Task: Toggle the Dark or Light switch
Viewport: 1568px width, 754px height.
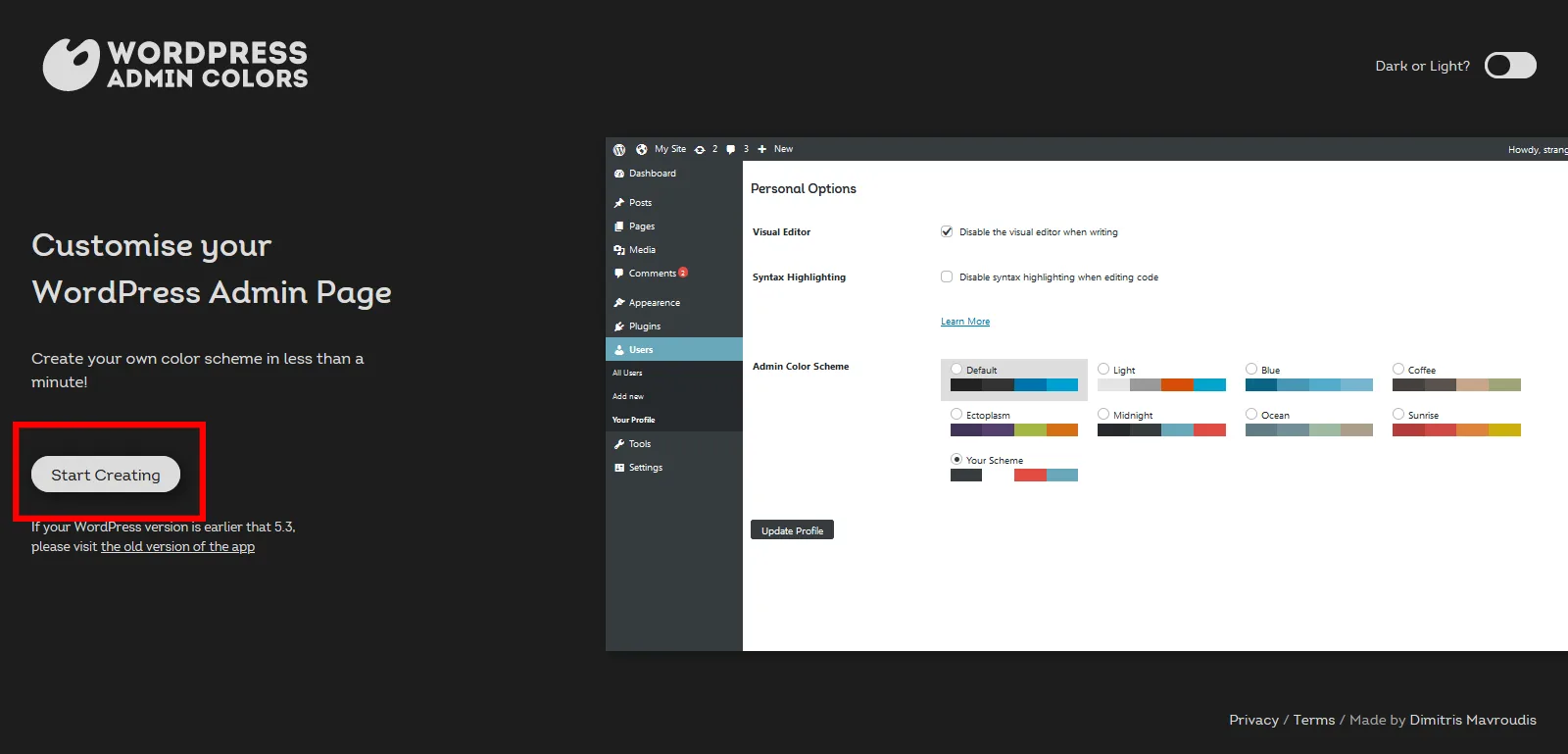Action: [1510, 66]
